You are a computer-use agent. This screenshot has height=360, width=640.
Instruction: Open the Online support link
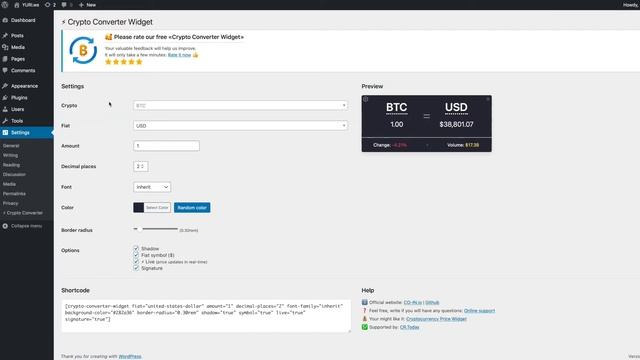point(479,311)
